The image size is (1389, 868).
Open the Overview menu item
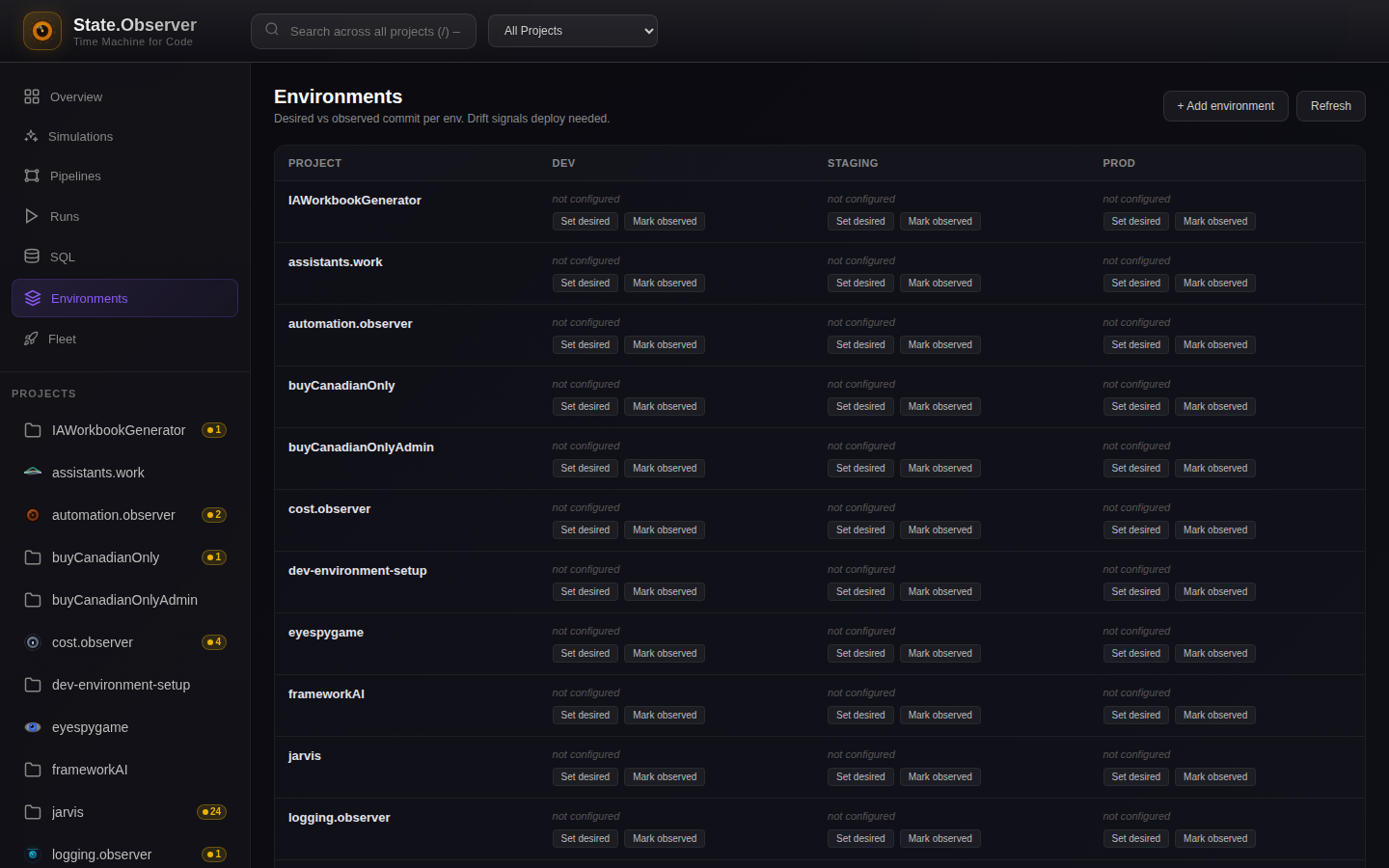(x=125, y=96)
